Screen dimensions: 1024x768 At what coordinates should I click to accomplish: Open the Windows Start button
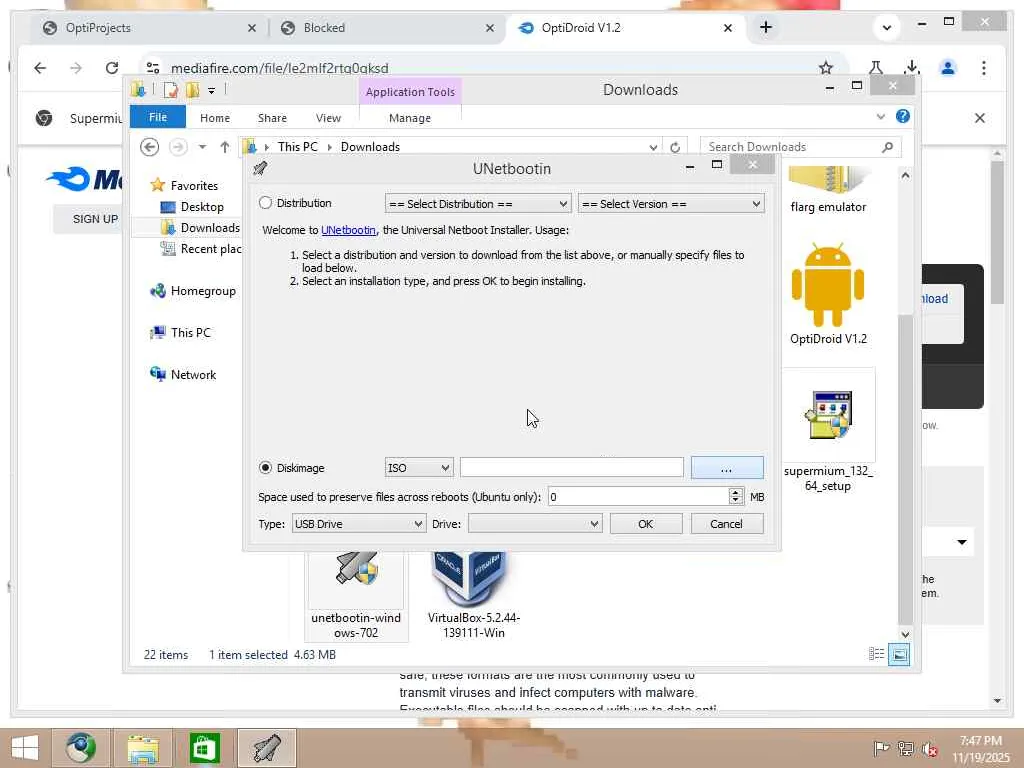tap(24, 748)
